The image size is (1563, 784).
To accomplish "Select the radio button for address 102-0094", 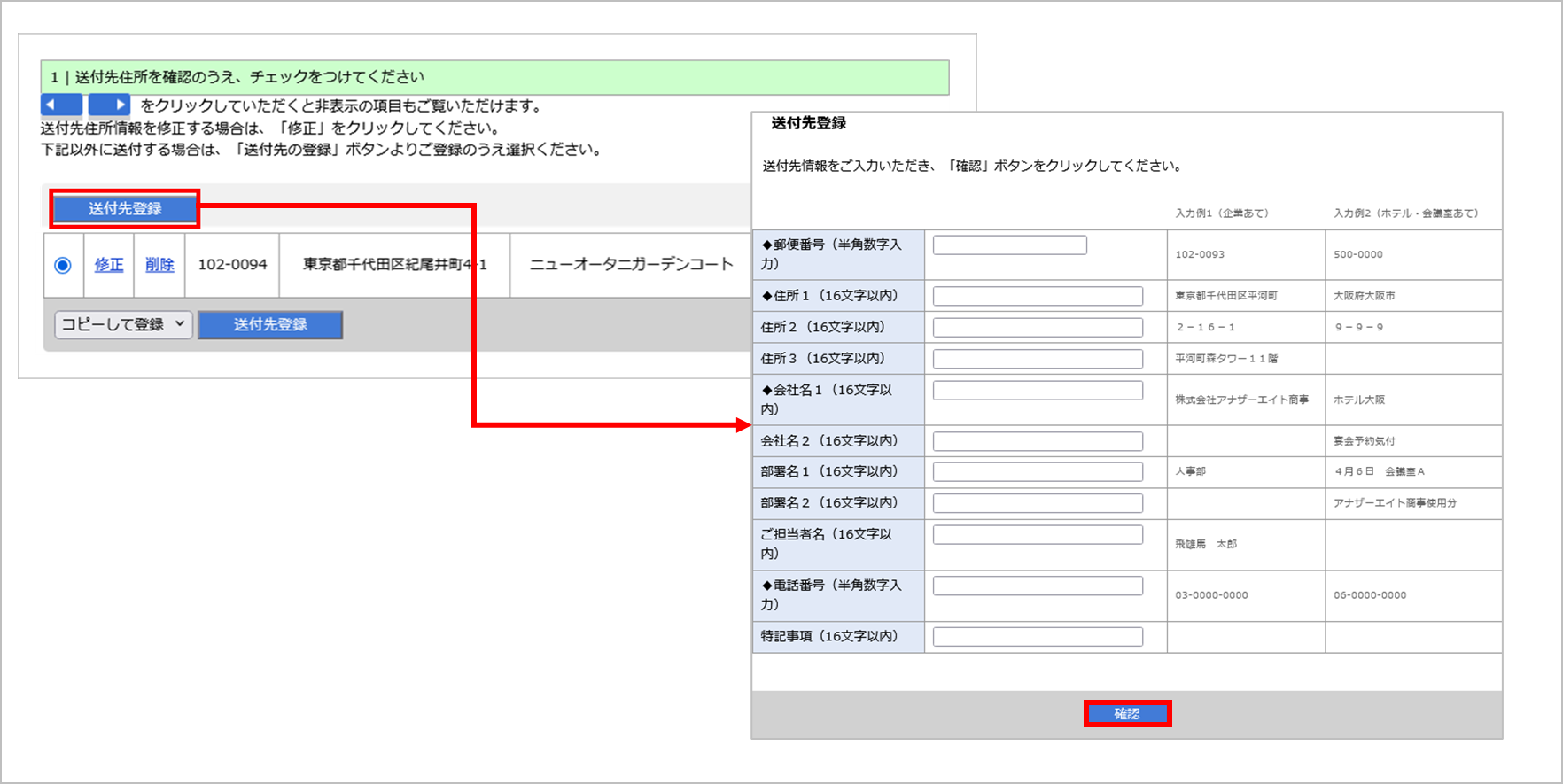I will coord(63,265).
